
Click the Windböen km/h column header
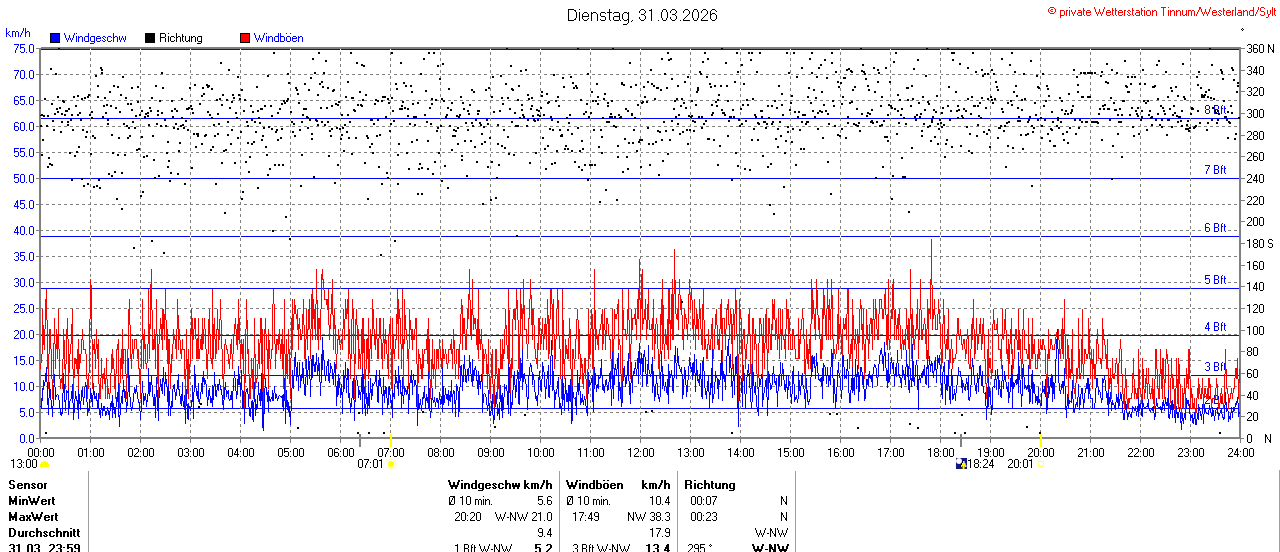pyautogui.click(x=618, y=485)
